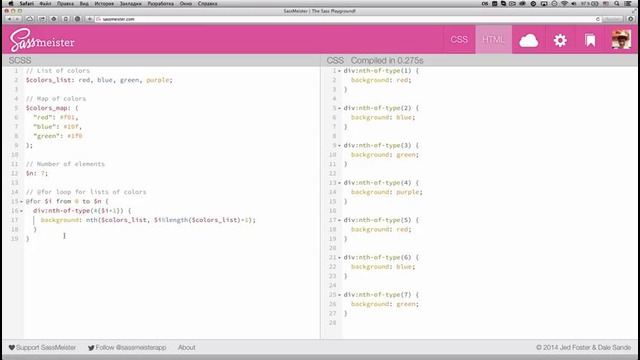Screen dimensions: 640x360
Task: Collapse the @for loop at SCSS line 15
Action: coord(21,201)
